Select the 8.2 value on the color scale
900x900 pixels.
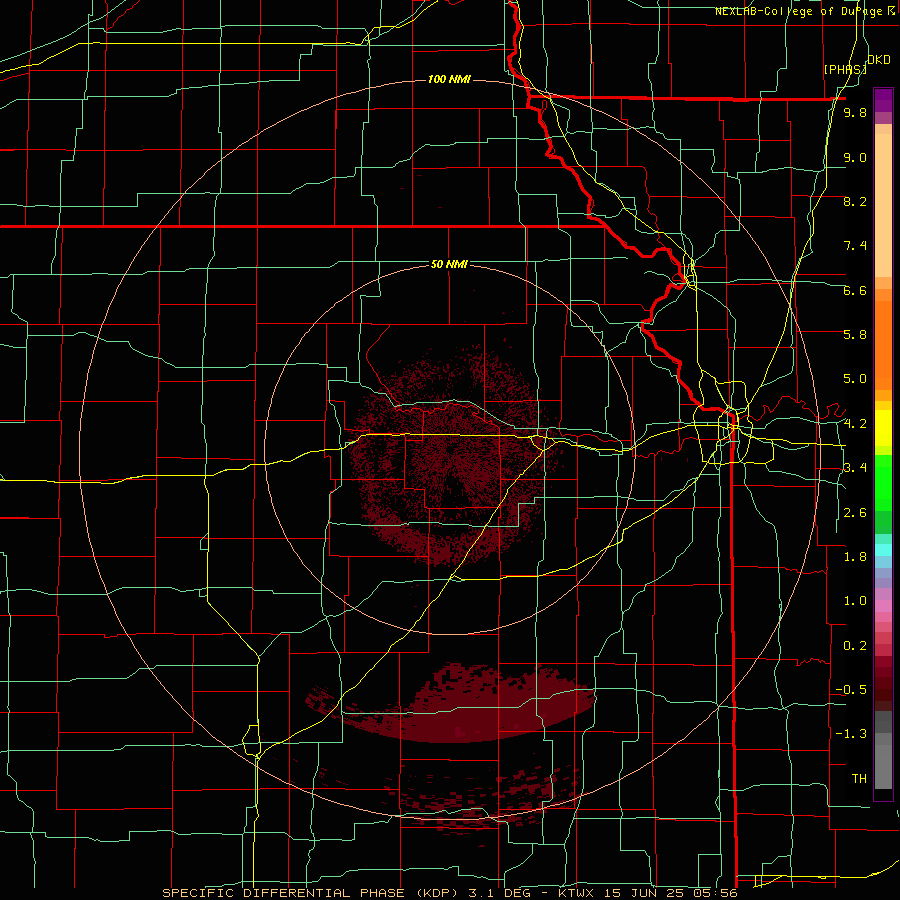[855, 201]
